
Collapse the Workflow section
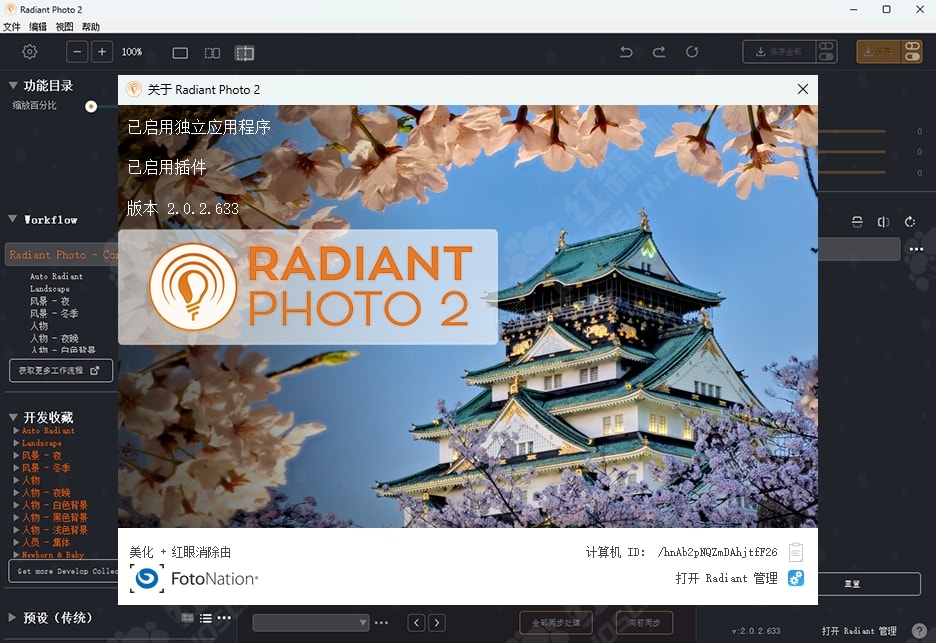(13, 219)
